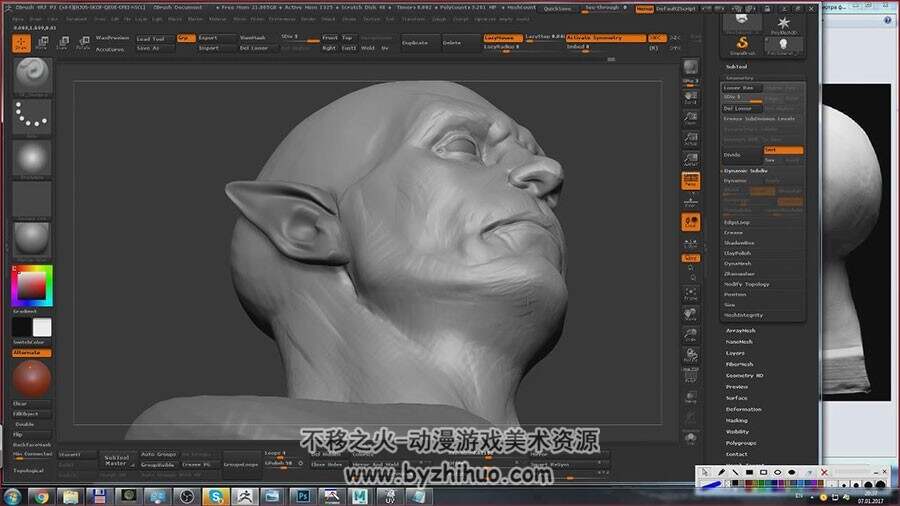Screen dimensions: 900x506
Task: Open Skype from the taskbar
Action: pos(216,496)
